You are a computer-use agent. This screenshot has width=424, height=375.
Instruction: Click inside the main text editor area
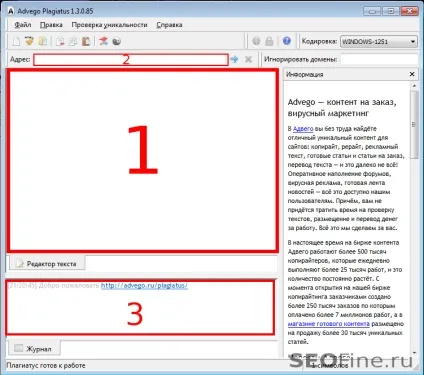click(x=143, y=160)
